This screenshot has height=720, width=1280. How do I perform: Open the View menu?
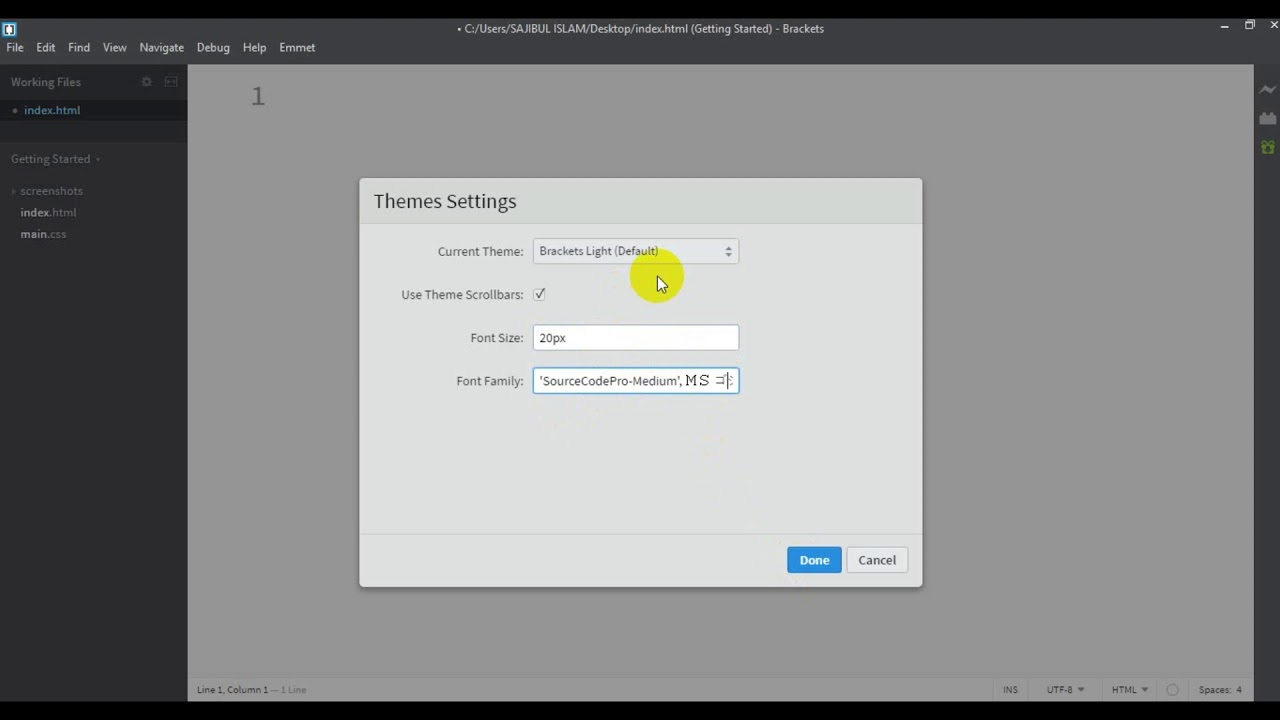[x=115, y=47]
